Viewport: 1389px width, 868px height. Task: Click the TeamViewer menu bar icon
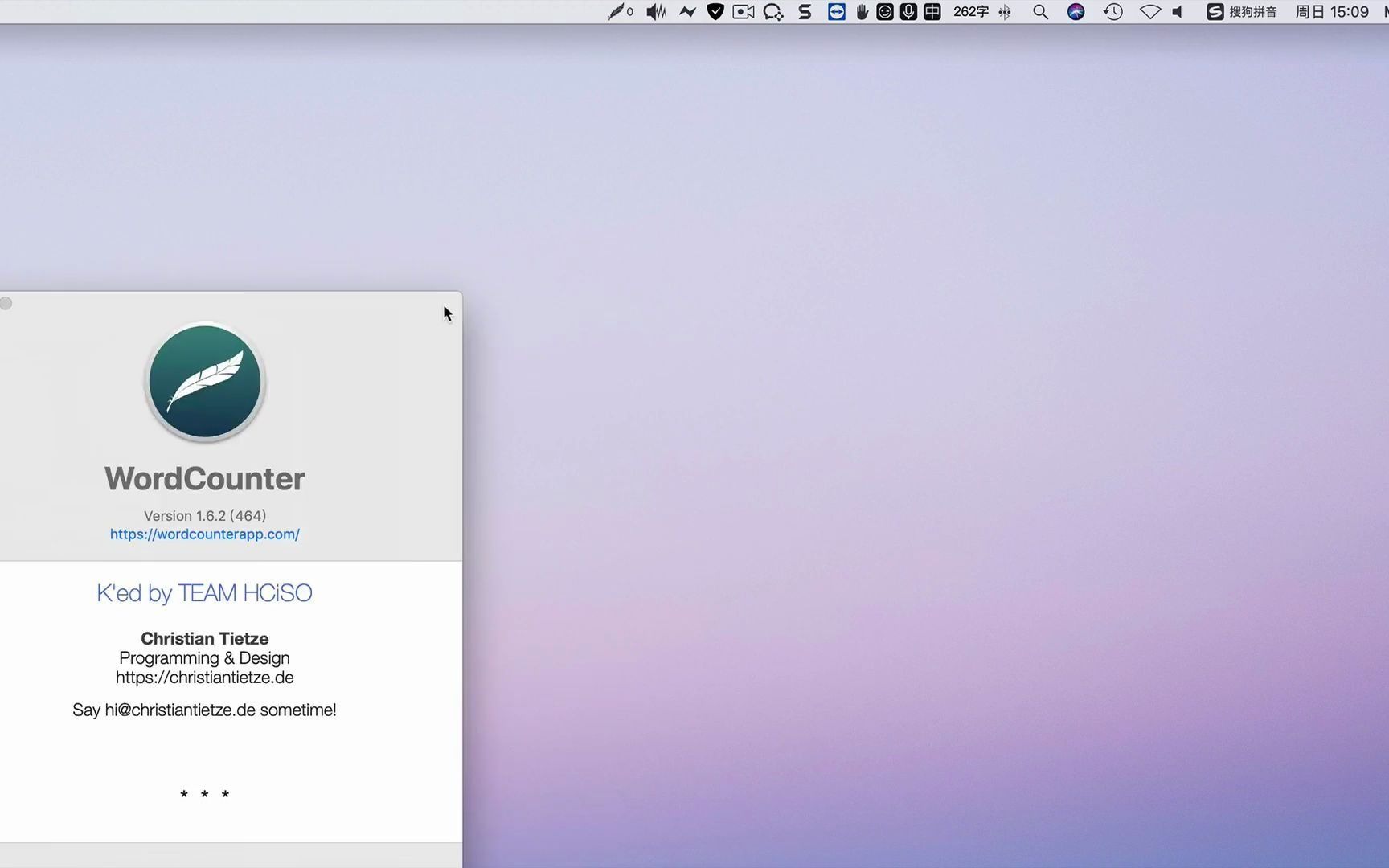point(837,11)
